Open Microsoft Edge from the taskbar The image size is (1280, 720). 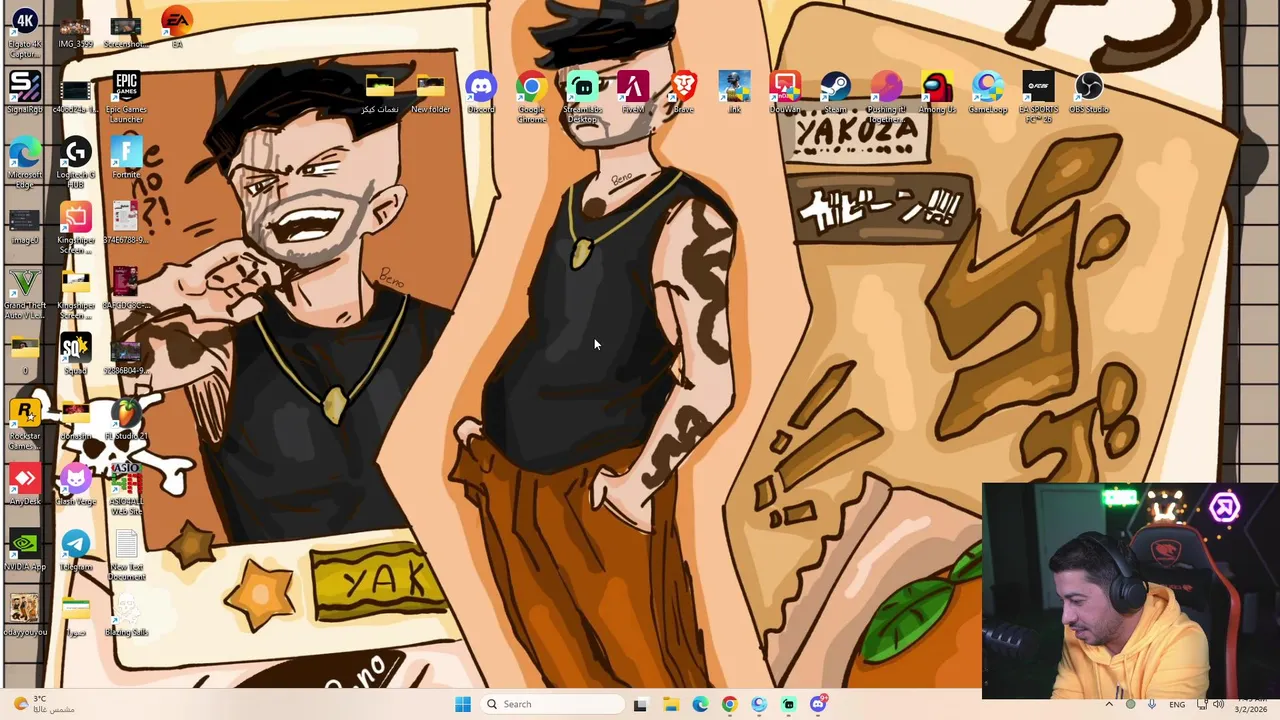tap(700, 704)
